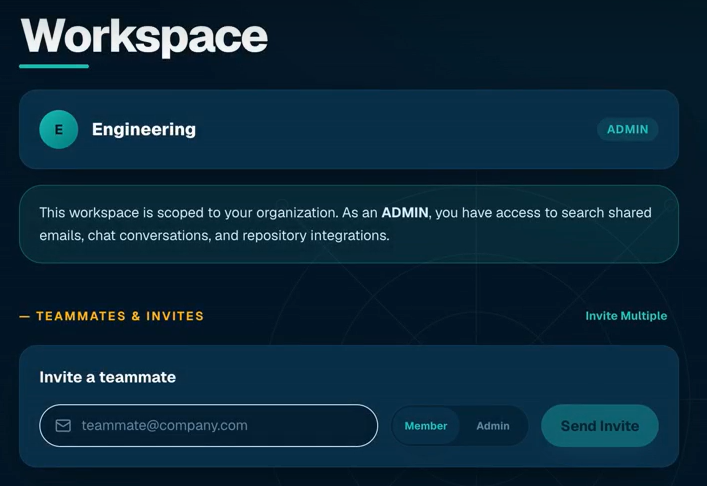The height and width of the screenshot is (486, 707).
Task: Select the Member role option
Action: point(426,426)
